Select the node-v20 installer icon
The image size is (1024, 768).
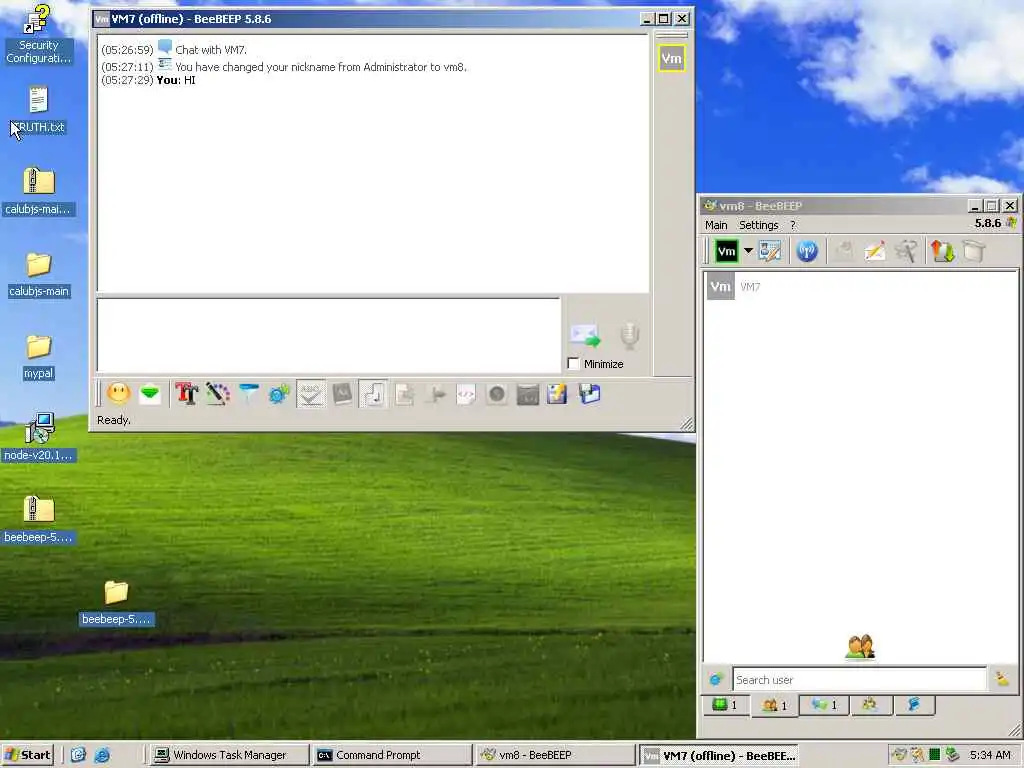(39, 438)
